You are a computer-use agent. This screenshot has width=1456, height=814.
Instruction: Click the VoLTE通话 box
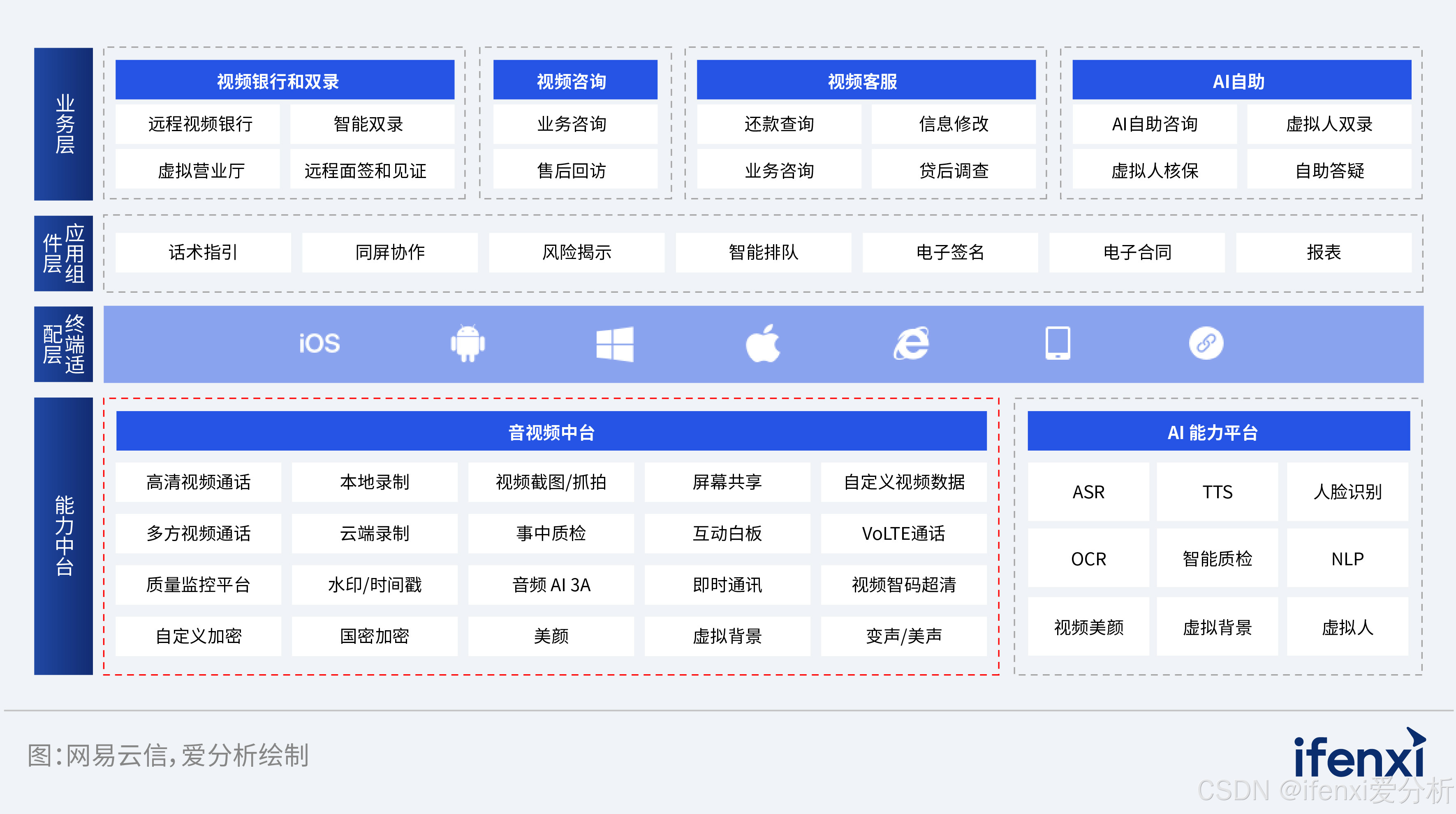[903, 533]
